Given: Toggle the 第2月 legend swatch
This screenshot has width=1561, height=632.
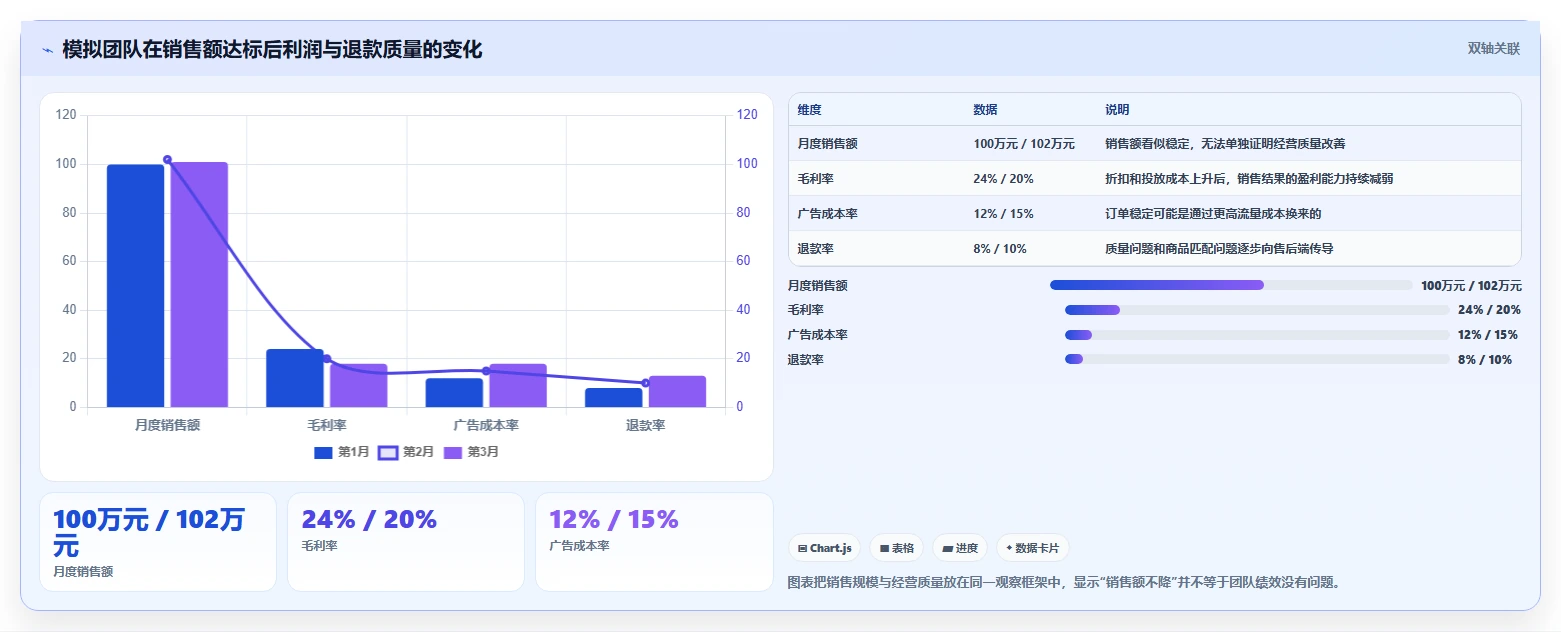Looking at the screenshot, I should pyautogui.click(x=388, y=452).
